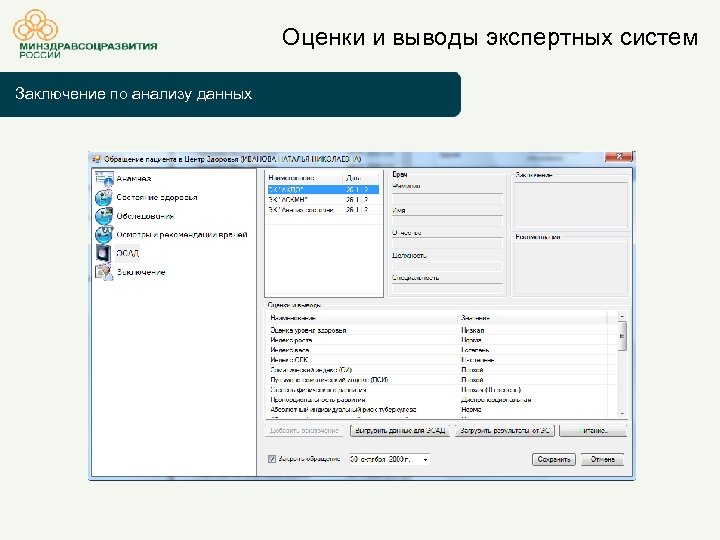Click the table scrollbar down arrow
Screen dimensions: 720x540
point(622,414)
